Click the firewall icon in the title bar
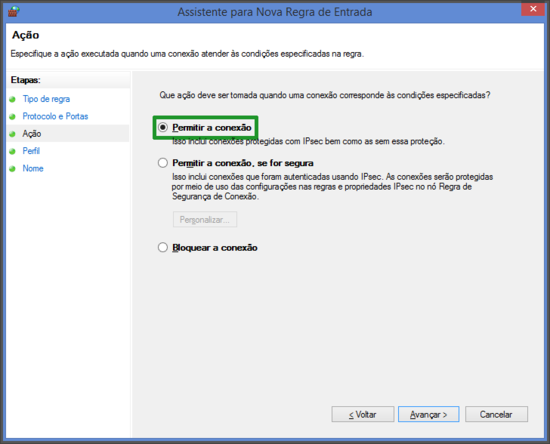The width and height of the screenshot is (550, 444). pyautogui.click(x=13, y=12)
